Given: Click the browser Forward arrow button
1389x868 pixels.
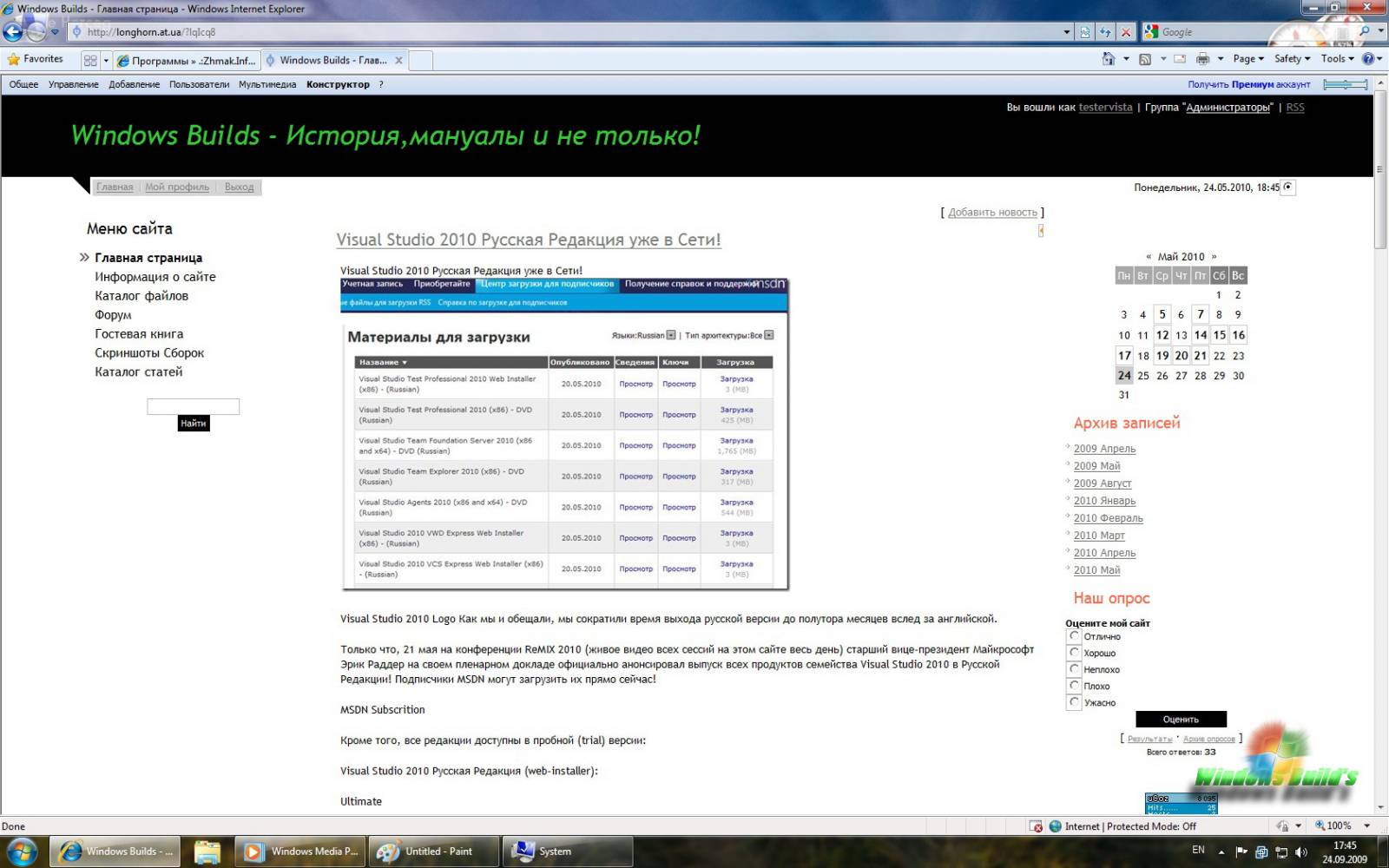Looking at the screenshot, I should 36,32.
